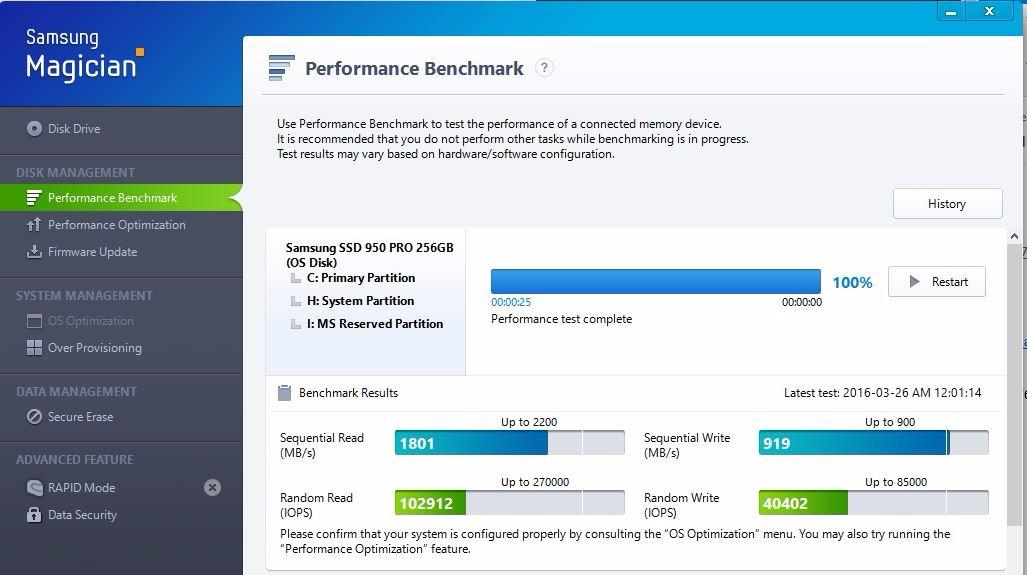
Task: Click the Samsung Magician logo
Action: coord(84,56)
